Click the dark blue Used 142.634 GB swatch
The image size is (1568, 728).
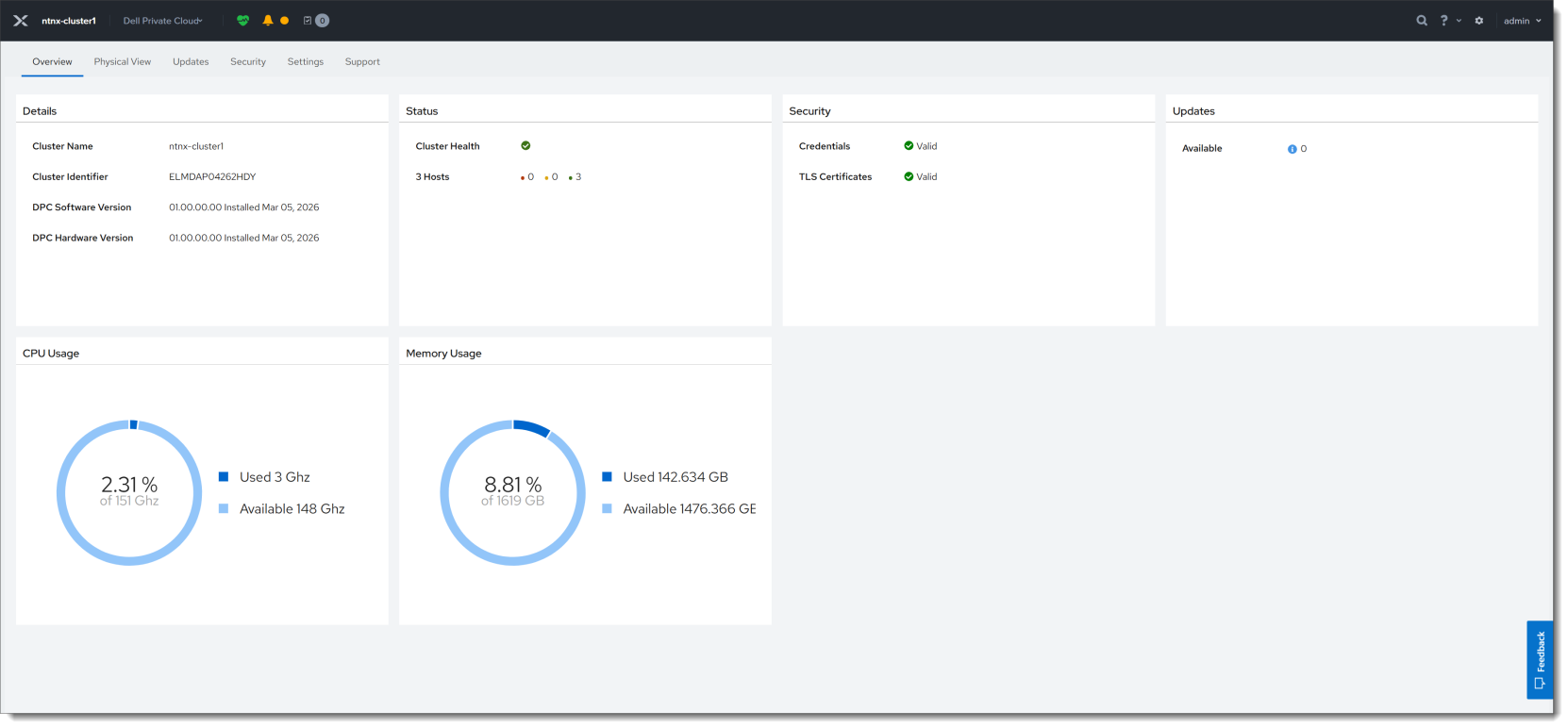pyautogui.click(x=607, y=477)
